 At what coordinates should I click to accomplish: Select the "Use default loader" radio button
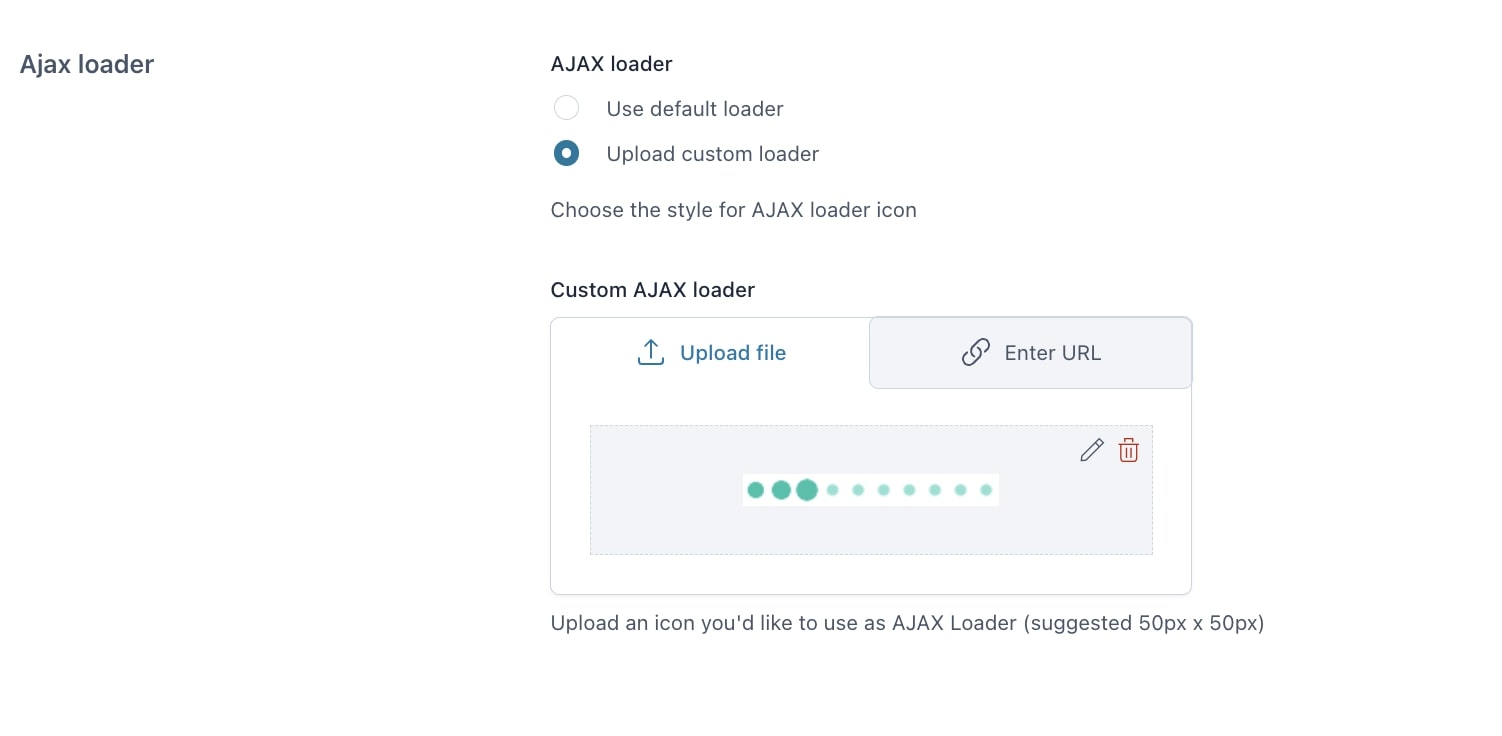566,108
